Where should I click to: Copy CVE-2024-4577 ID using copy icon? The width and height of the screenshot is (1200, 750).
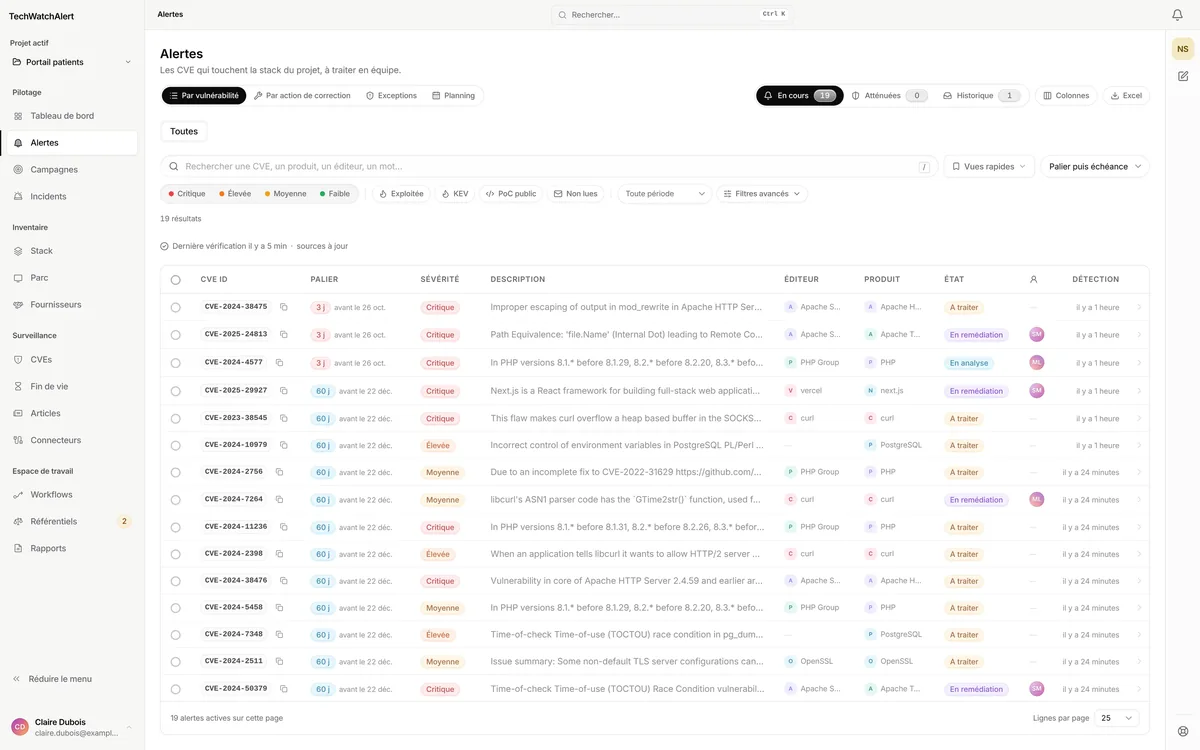[279, 362]
